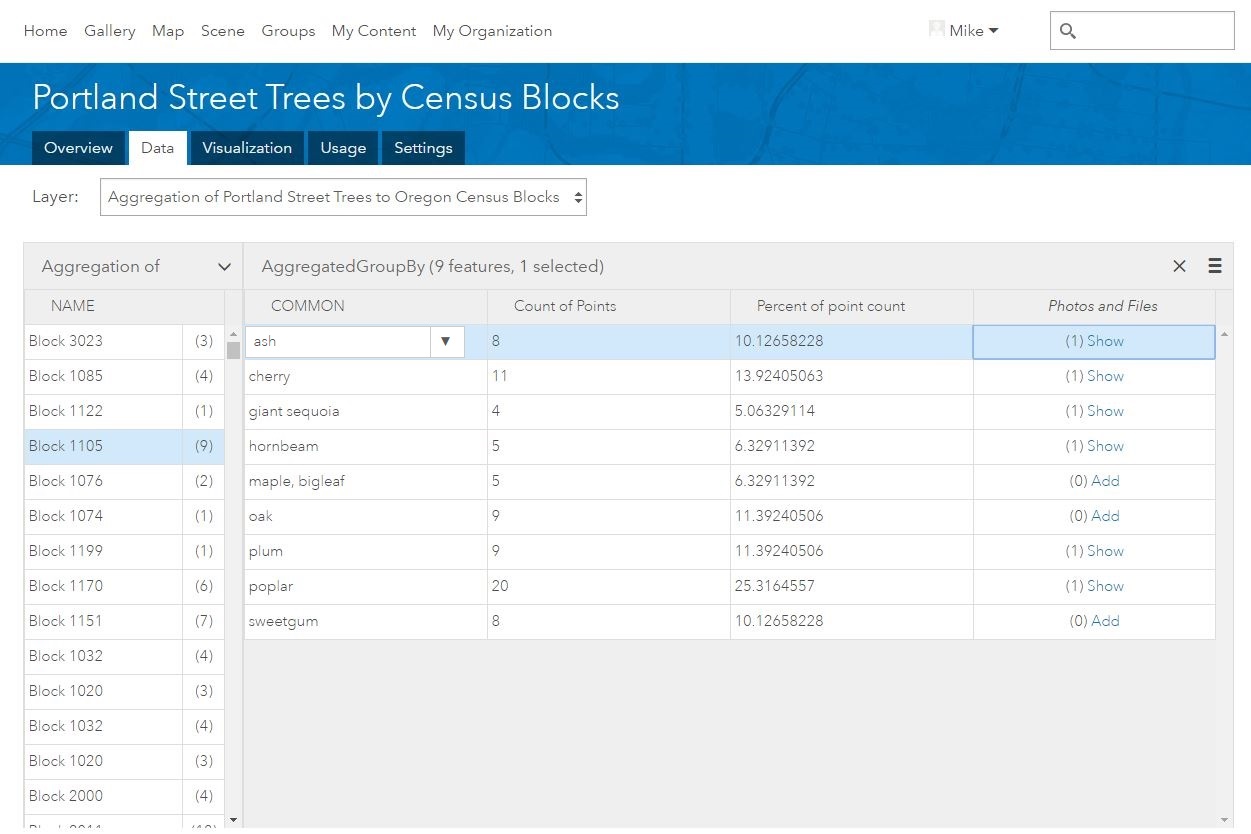
Task: Open the Layer selection dropdown
Action: tap(343, 197)
